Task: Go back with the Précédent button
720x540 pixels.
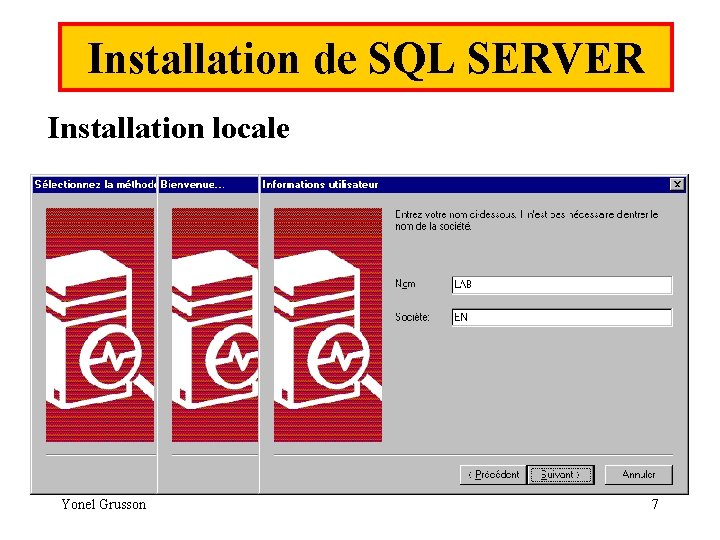Action: click(x=493, y=474)
